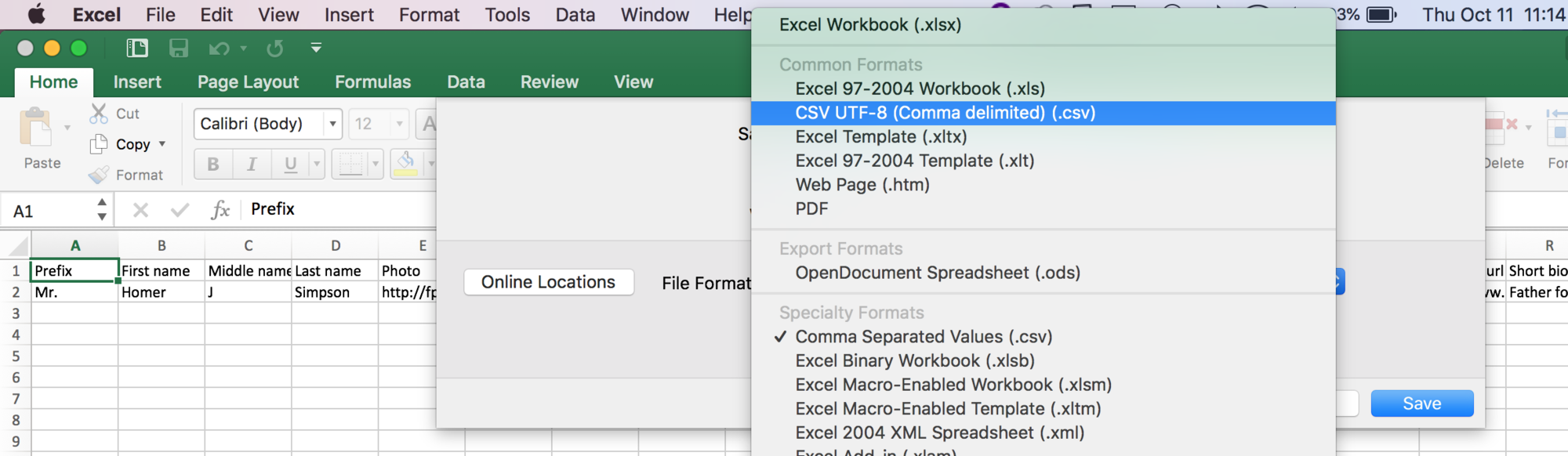The width and height of the screenshot is (1568, 456).
Task: Click the Confirm formula checkmark icon
Action: pos(180,210)
